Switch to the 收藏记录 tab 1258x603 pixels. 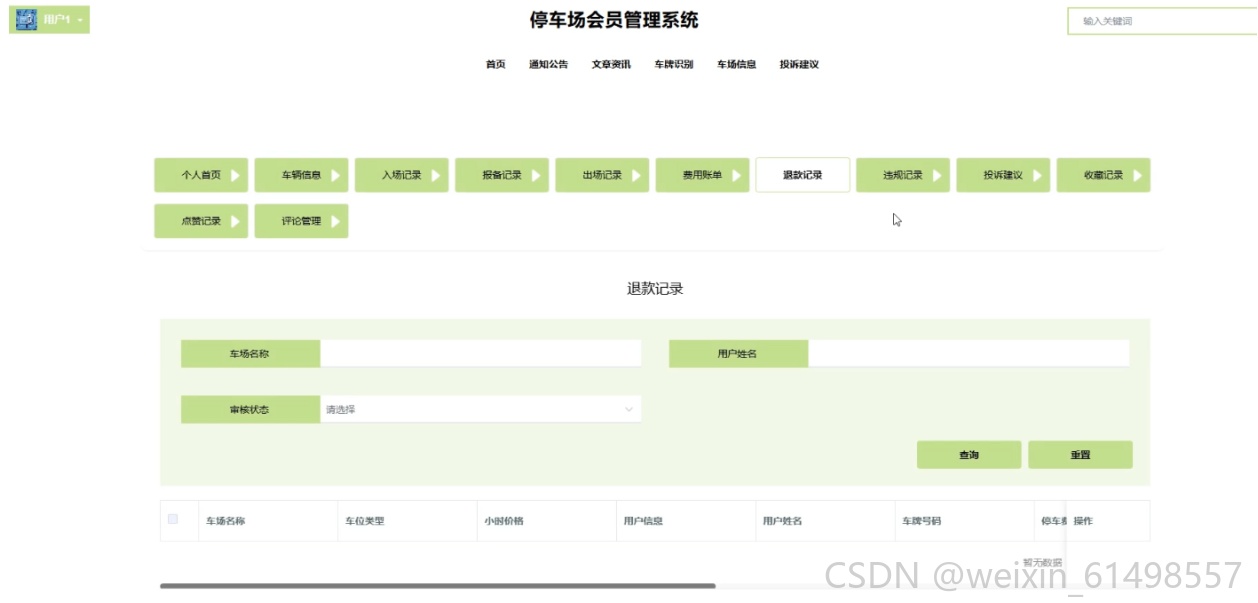pyautogui.click(x=1103, y=175)
